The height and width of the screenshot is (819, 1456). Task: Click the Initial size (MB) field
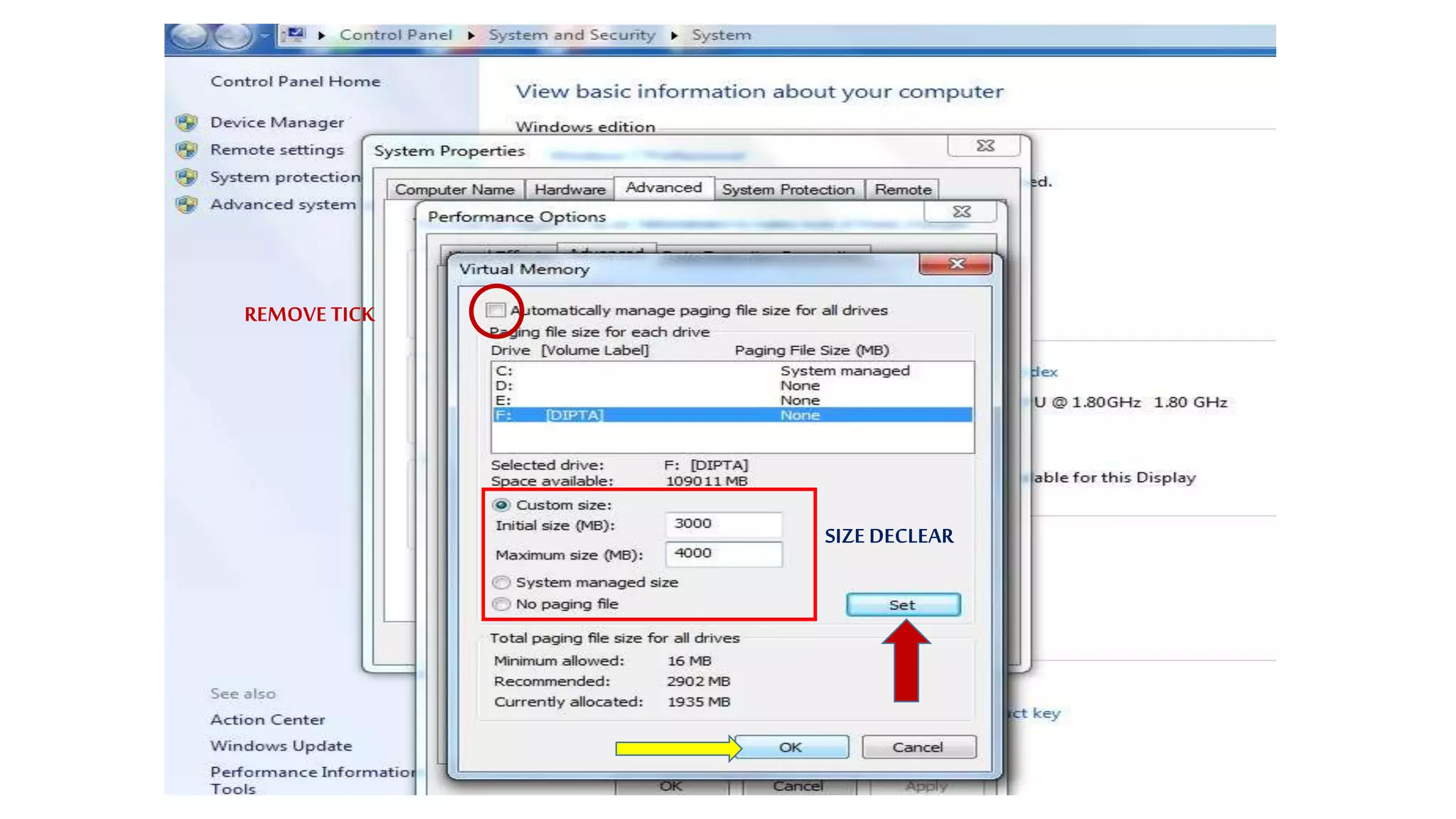[724, 524]
